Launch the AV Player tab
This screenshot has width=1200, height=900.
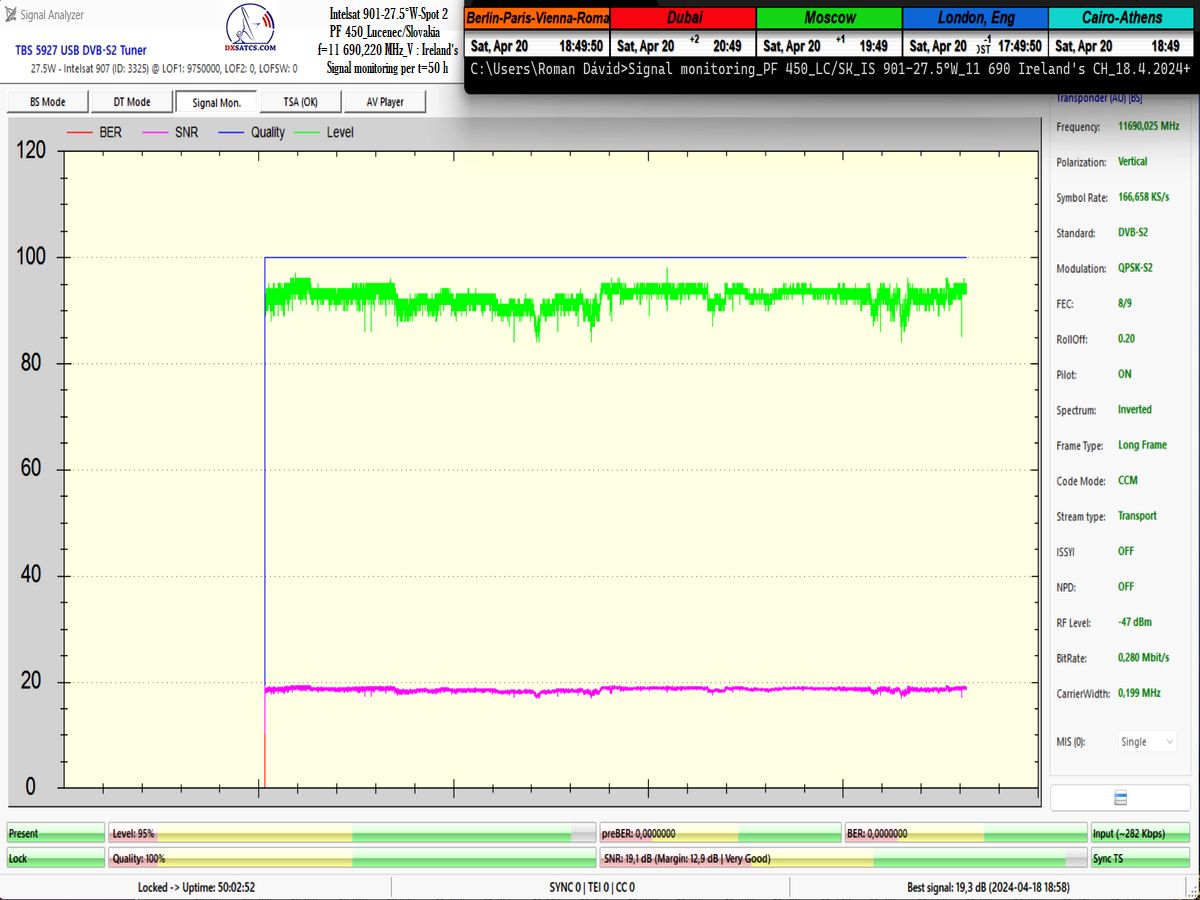coord(385,102)
